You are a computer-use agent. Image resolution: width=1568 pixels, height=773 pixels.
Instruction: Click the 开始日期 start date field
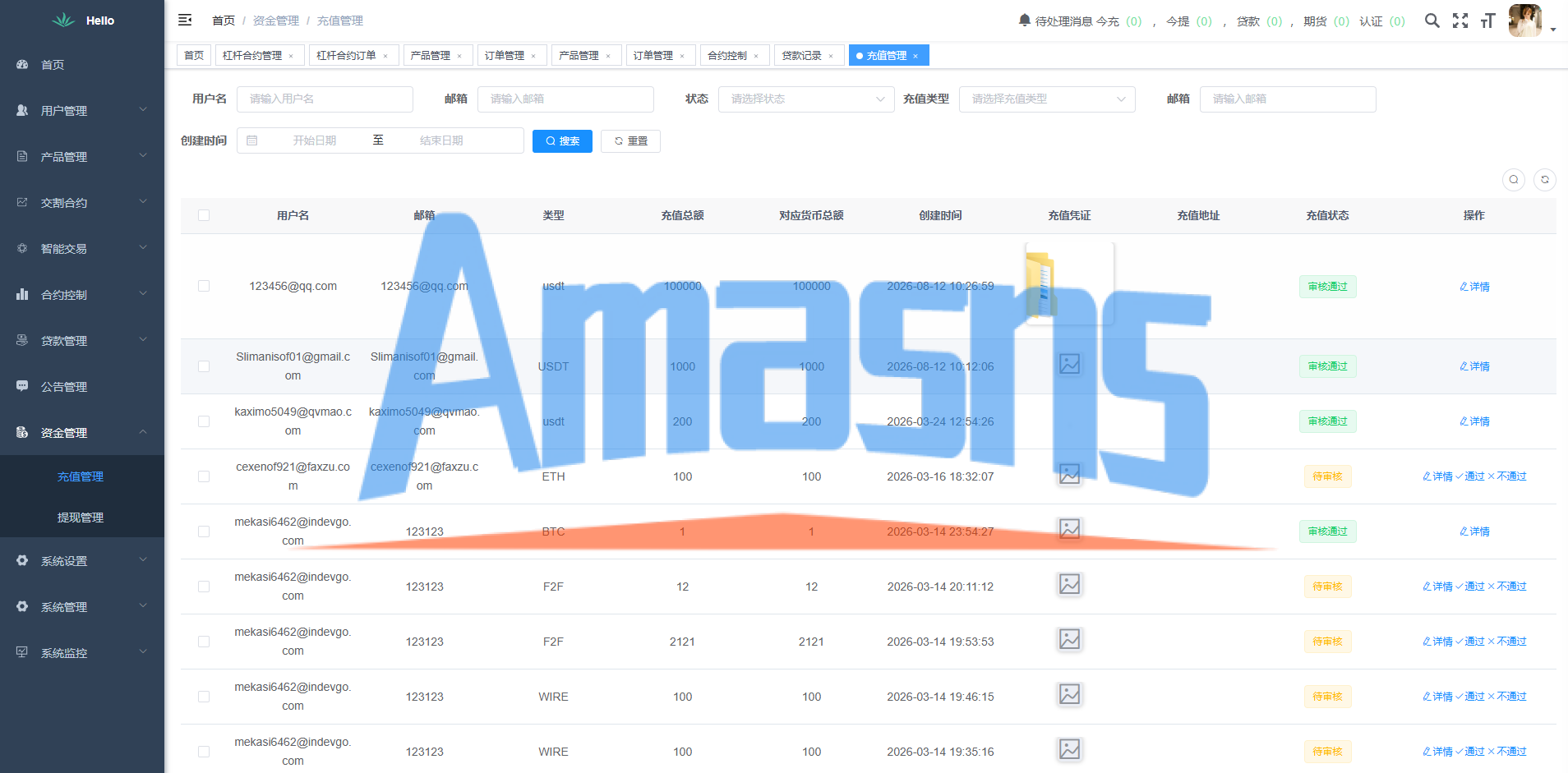pos(315,140)
